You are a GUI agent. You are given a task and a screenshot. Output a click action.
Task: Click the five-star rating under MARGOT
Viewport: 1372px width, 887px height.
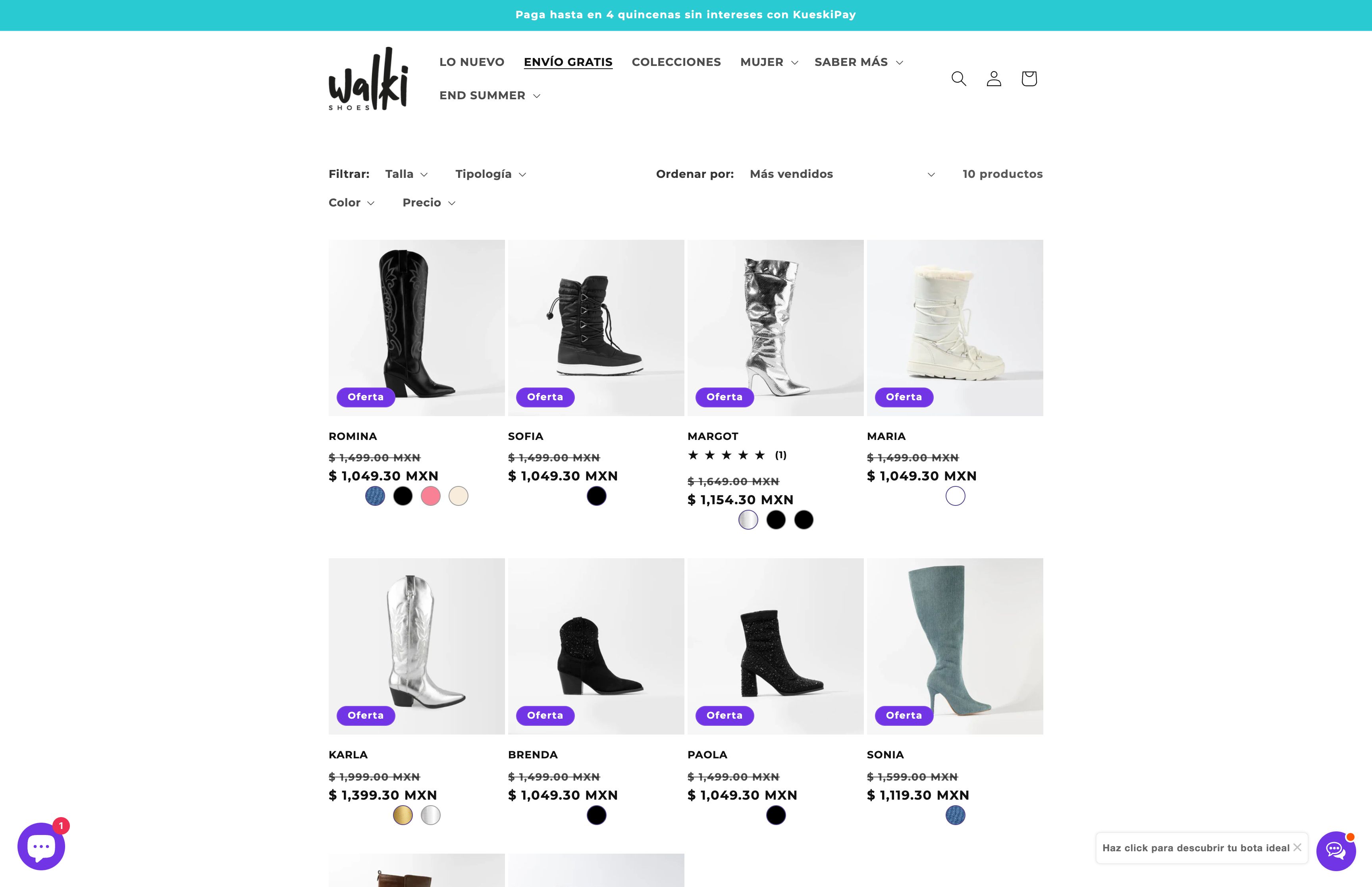coord(726,455)
